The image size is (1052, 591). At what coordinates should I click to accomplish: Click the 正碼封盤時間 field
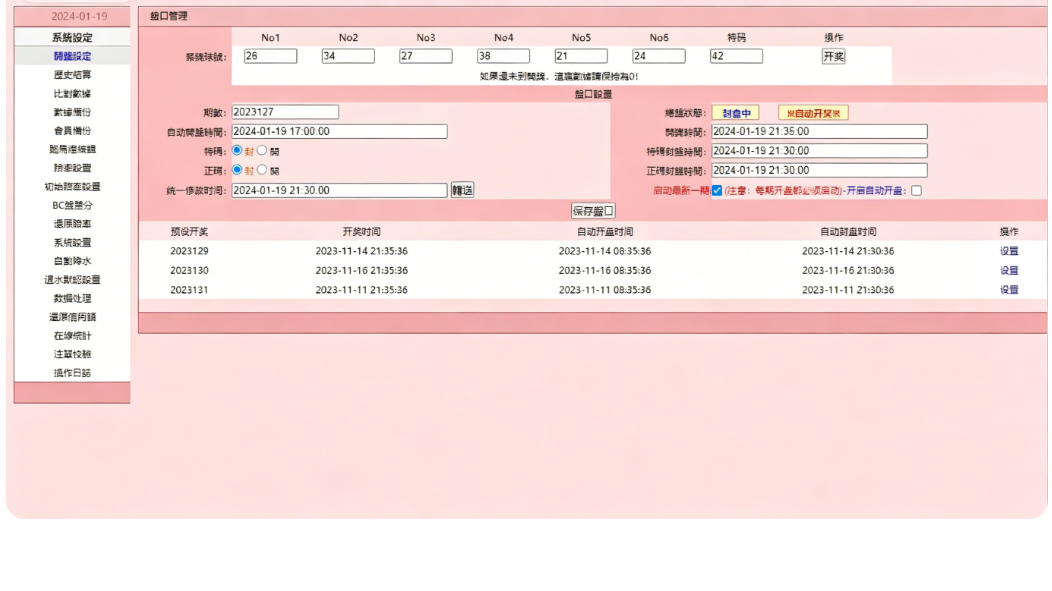[x=820, y=170]
